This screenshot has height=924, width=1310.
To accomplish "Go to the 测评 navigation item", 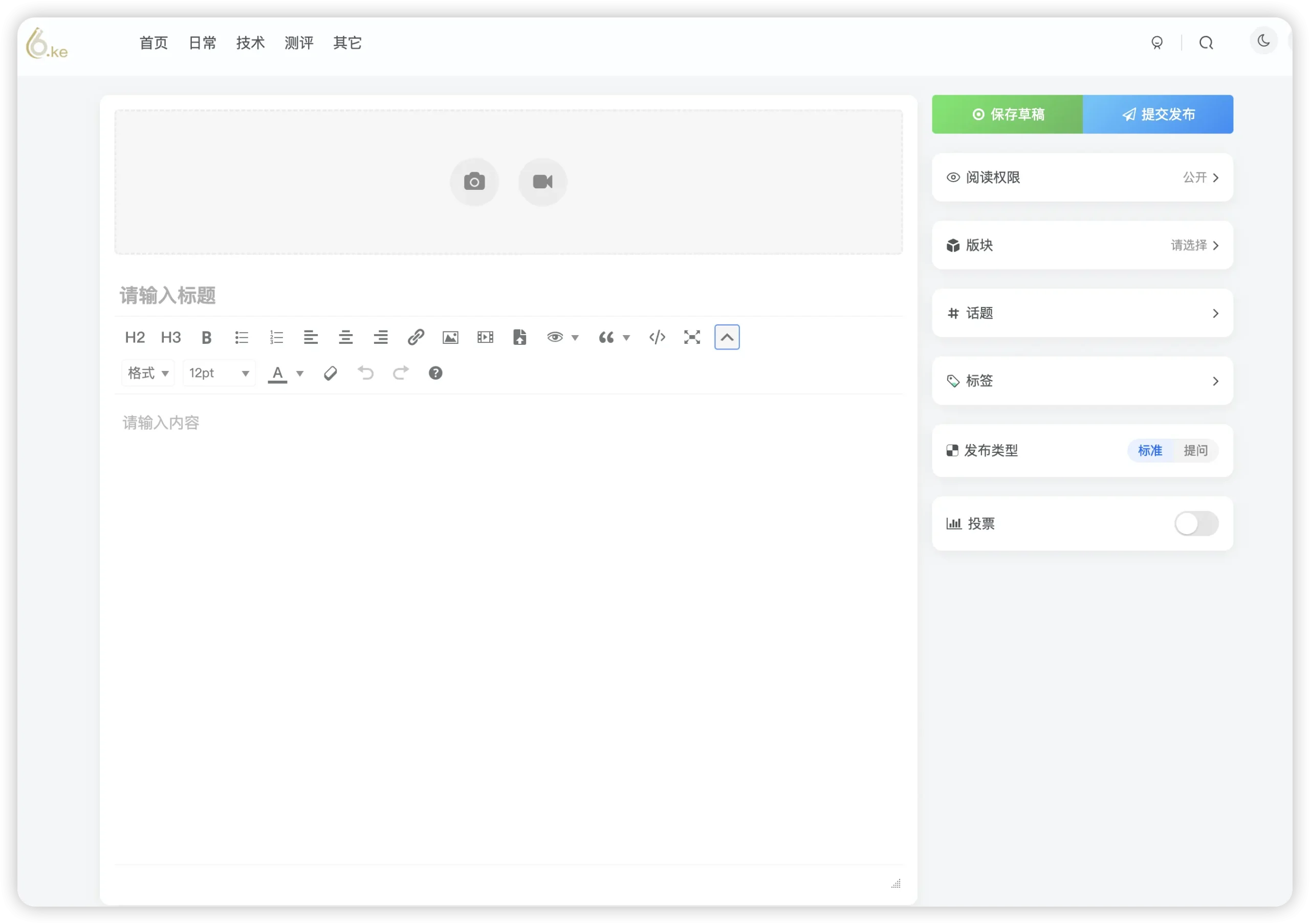I will [299, 43].
